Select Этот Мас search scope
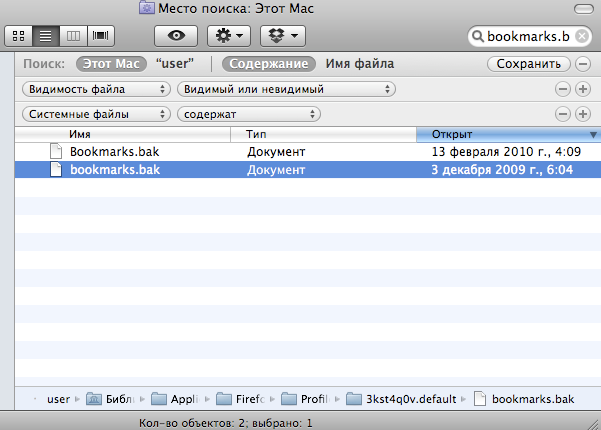The width and height of the screenshot is (601, 430). [x=111, y=64]
